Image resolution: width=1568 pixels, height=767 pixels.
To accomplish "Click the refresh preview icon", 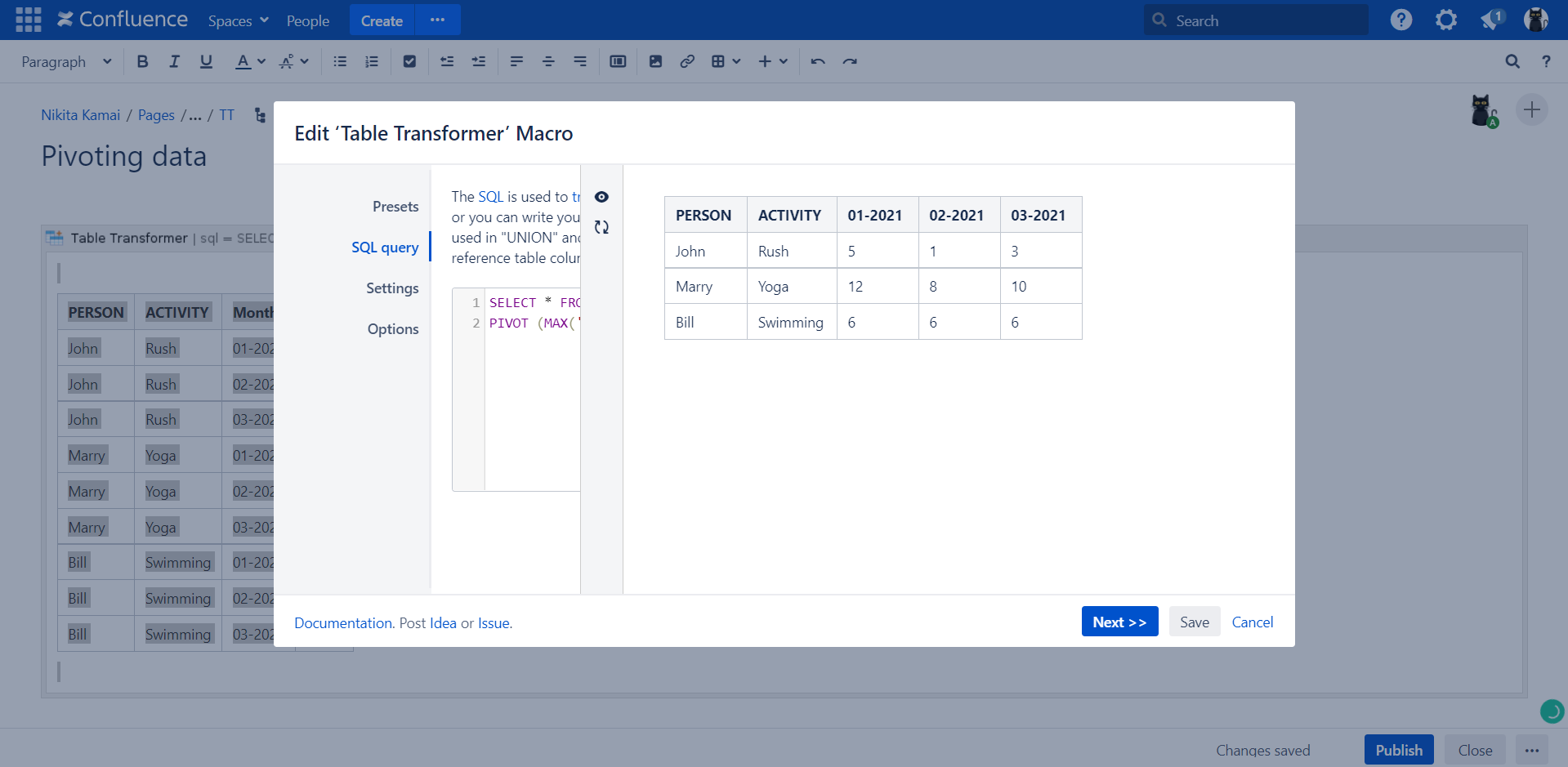I will click(601, 227).
